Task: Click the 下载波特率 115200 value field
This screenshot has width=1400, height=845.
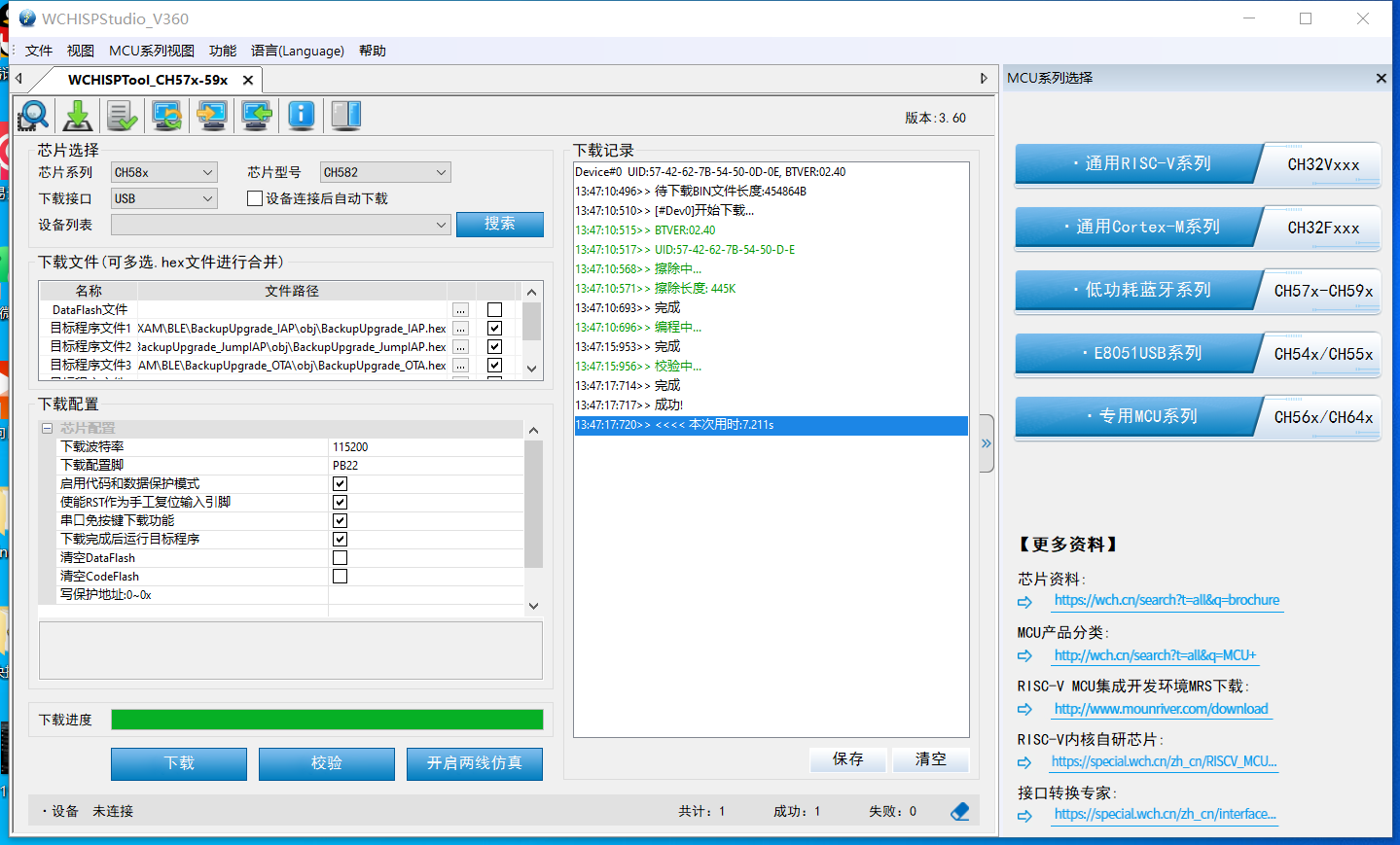Action: 426,447
